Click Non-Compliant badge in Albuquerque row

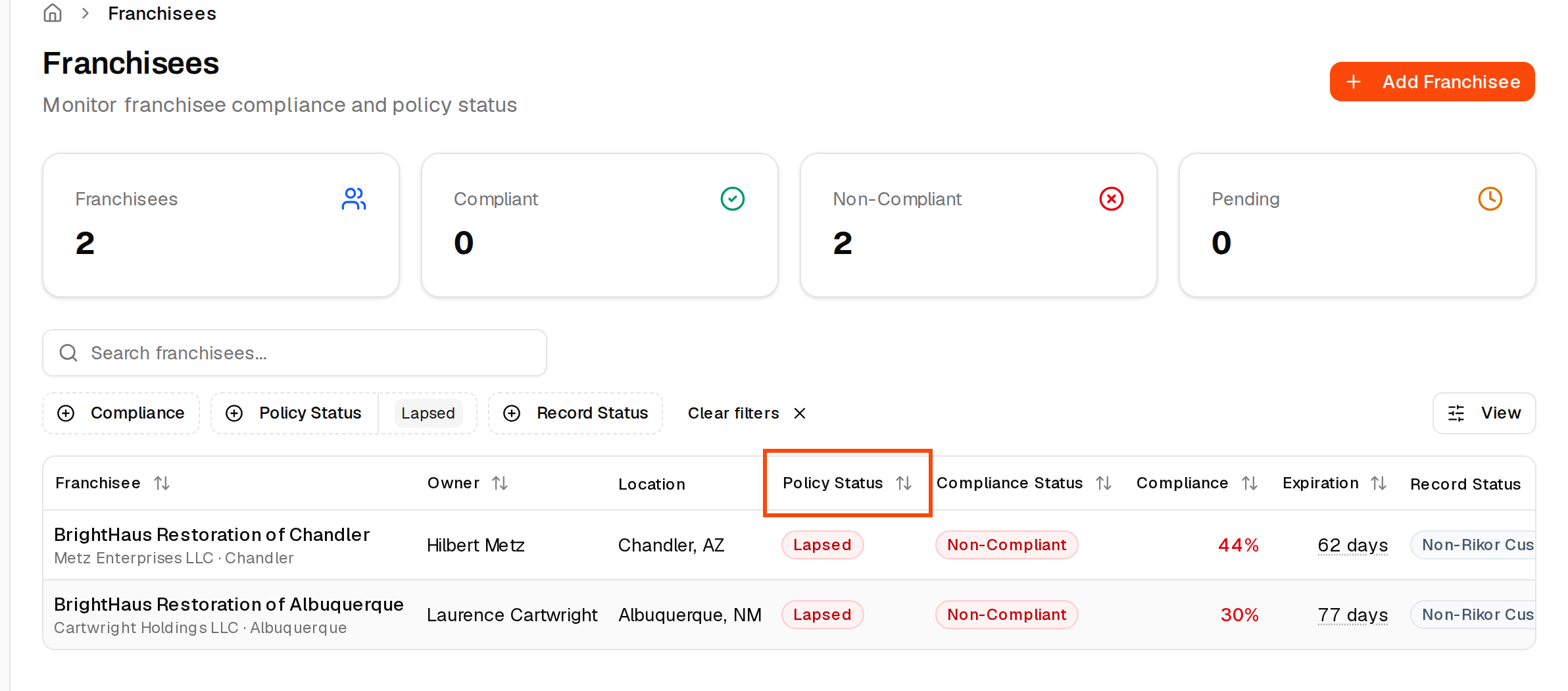point(1006,615)
